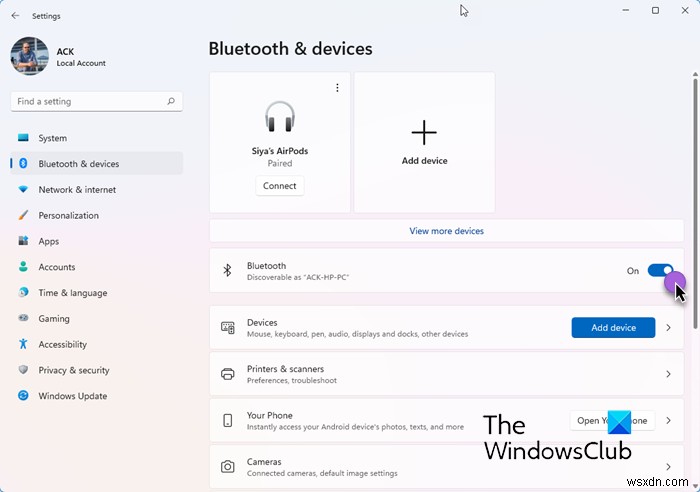Screen dimensions: 700x492
Task: Click the Windows Update sync icon
Action: click(x=23, y=396)
